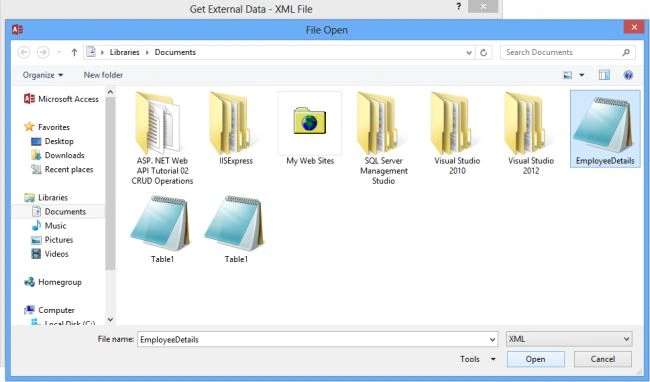Go up one folder level
This screenshot has height=382, width=650.
pos(74,52)
